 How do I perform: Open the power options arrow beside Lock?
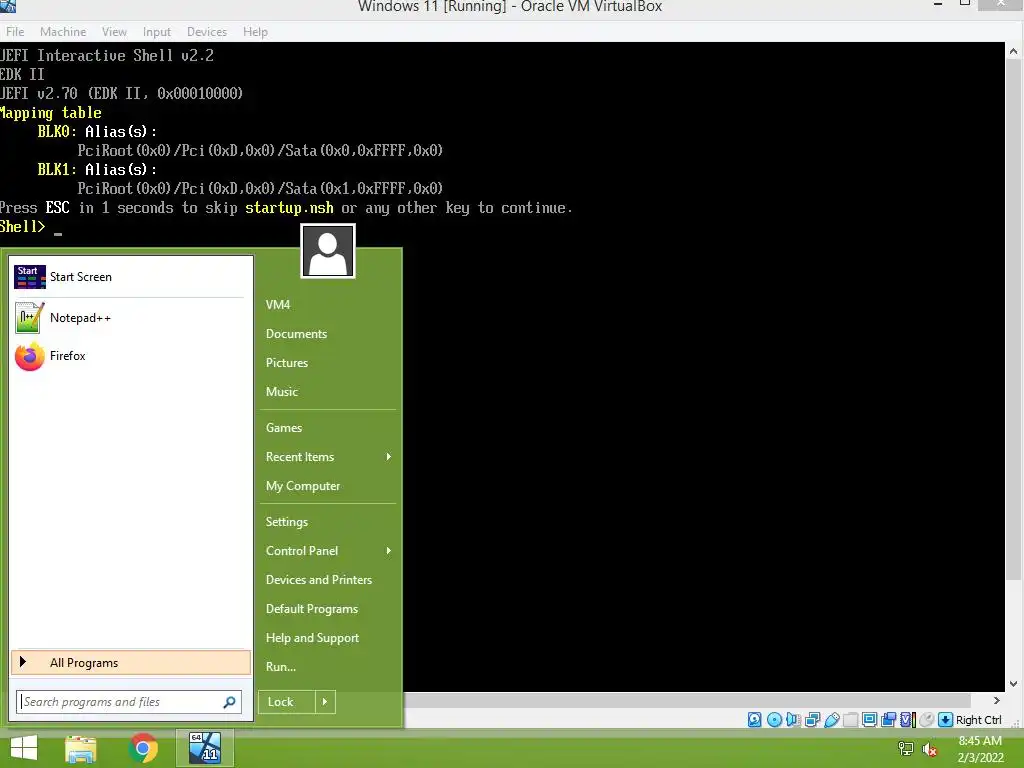click(325, 702)
